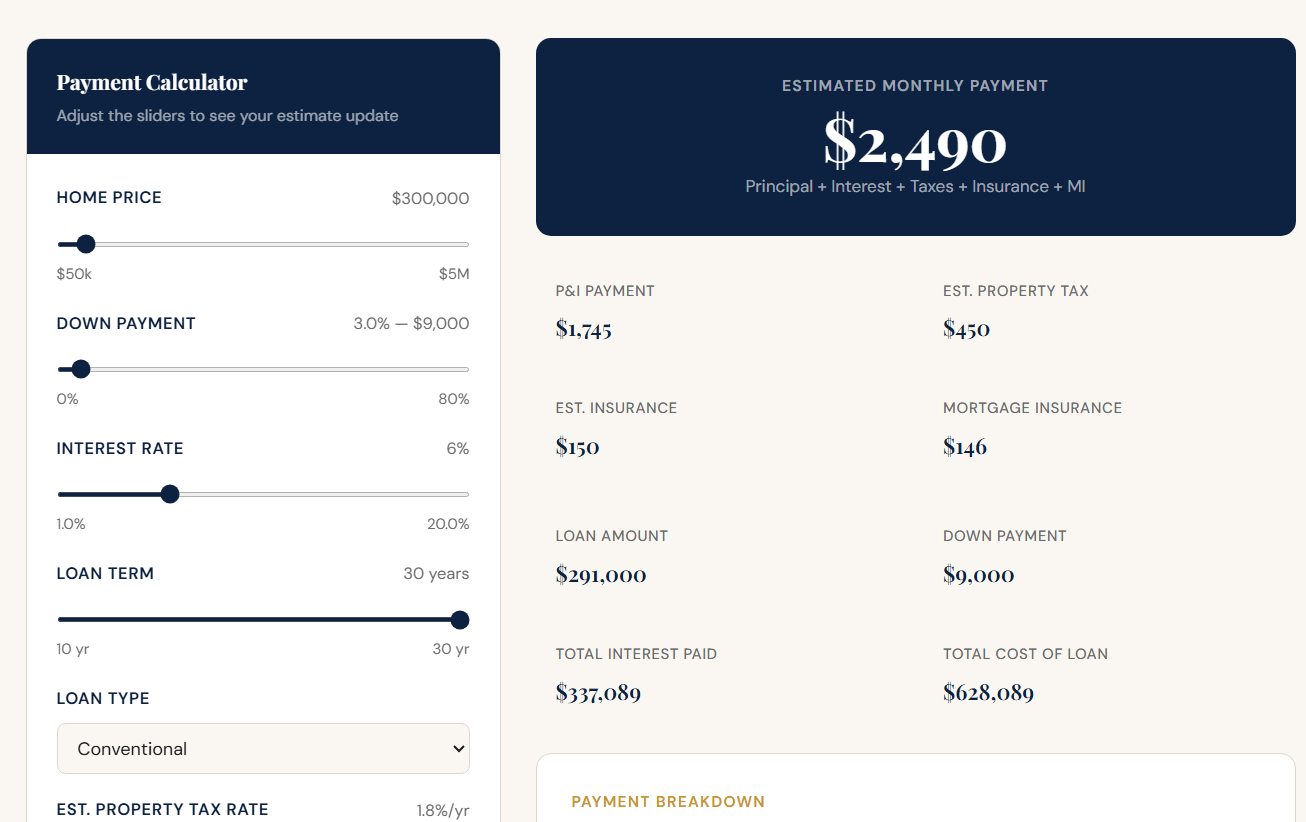Viewport: 1306px width, 822px height.
Task: Click the Home Price slider handle
Action: [86, 244]
